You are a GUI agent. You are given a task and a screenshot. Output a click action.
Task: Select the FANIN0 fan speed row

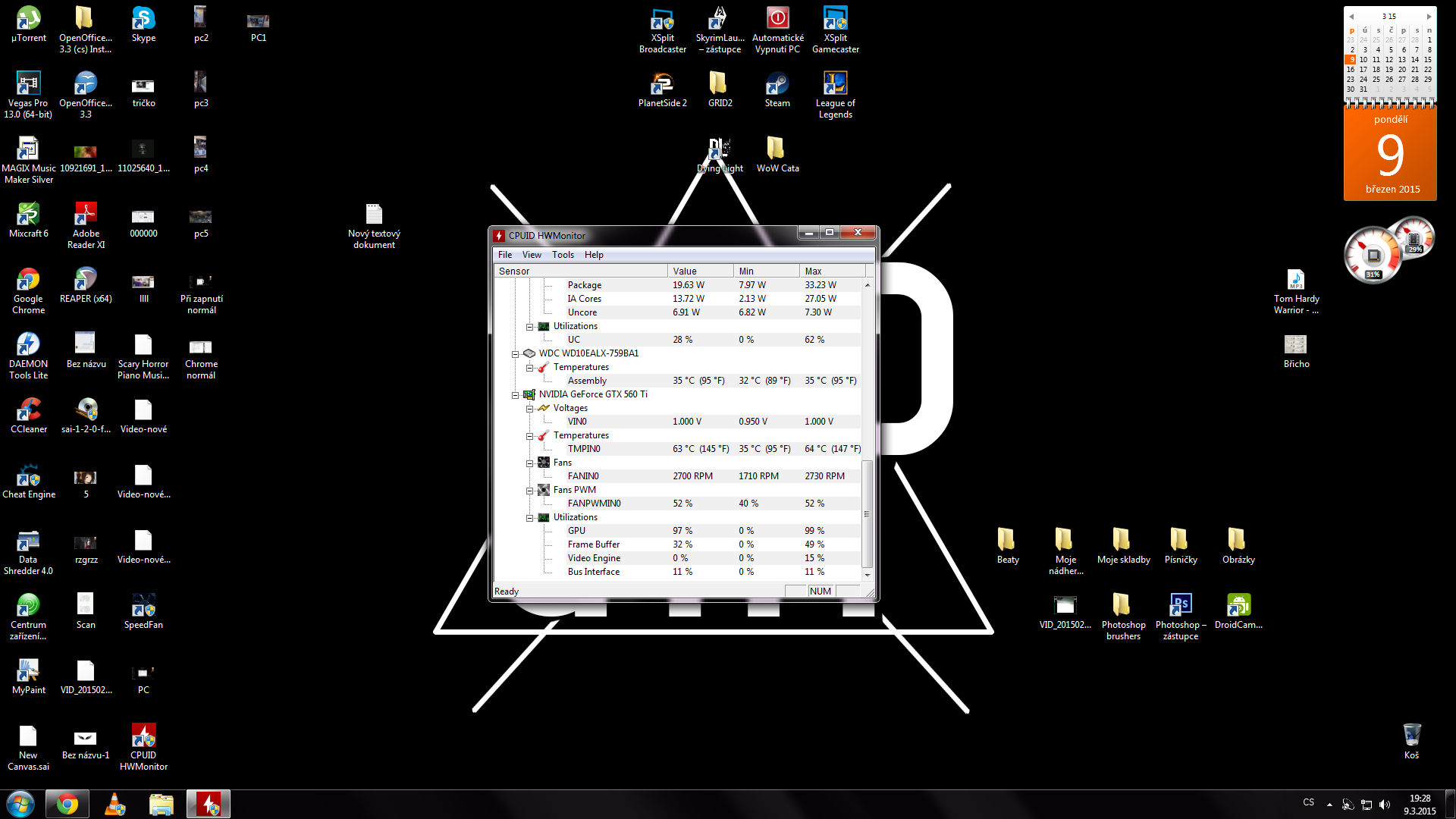tap(678, 476)
